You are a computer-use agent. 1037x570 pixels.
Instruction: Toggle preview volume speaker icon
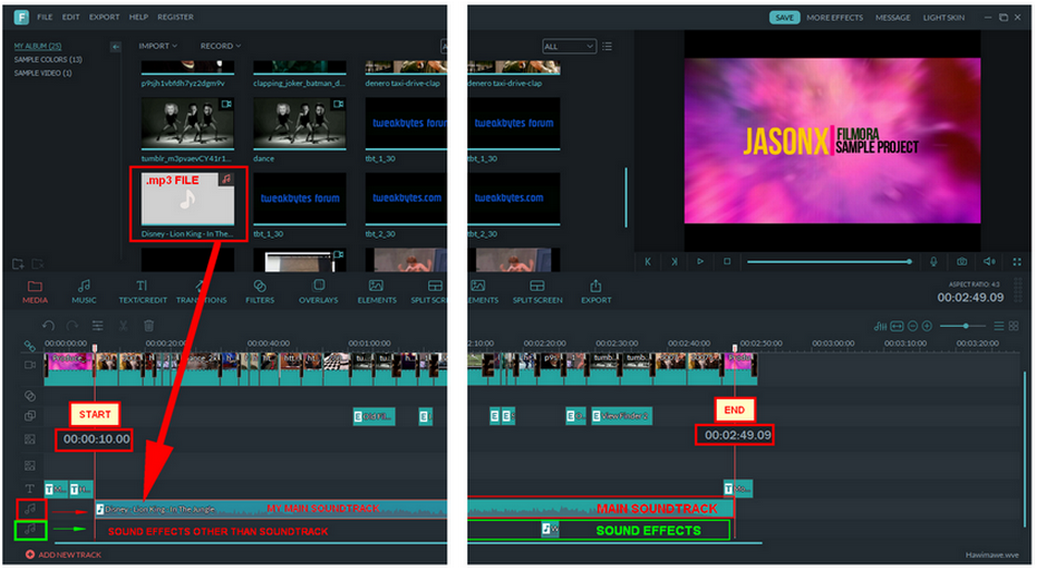pos(989,262)
